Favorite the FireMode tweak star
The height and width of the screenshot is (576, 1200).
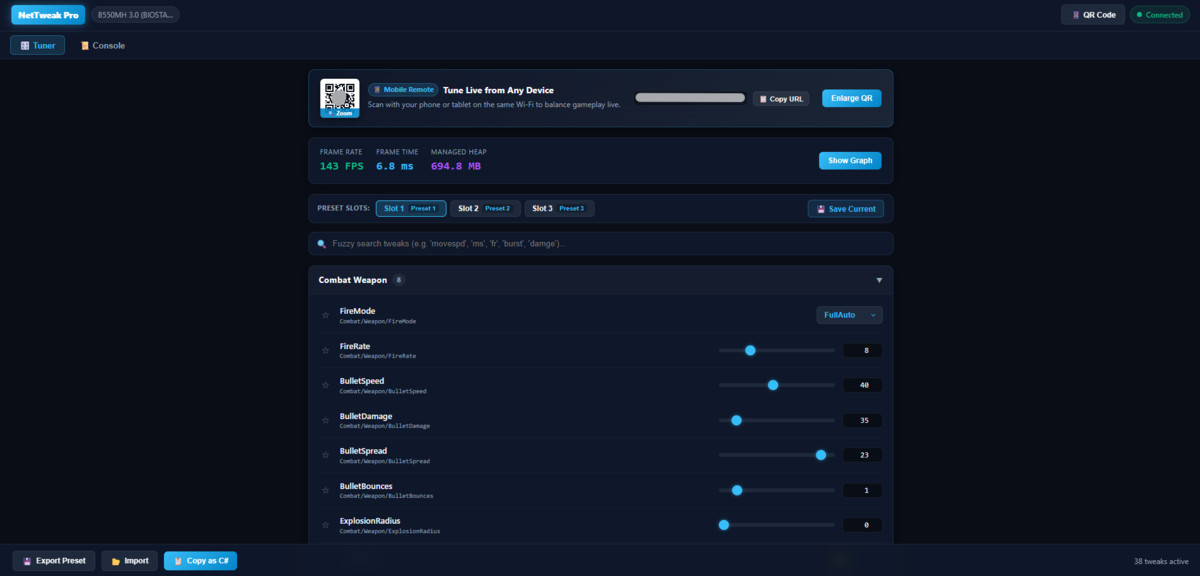tap(325, 315)
